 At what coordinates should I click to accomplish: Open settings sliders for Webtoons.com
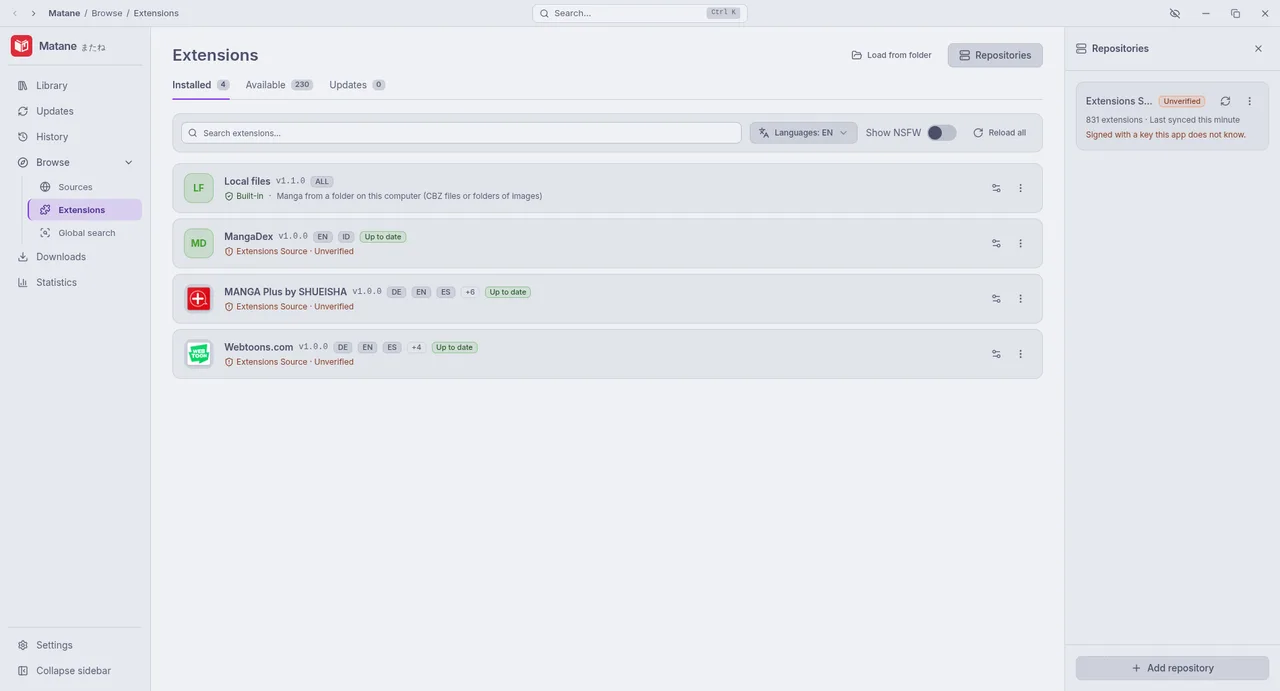tap(996, 354)
